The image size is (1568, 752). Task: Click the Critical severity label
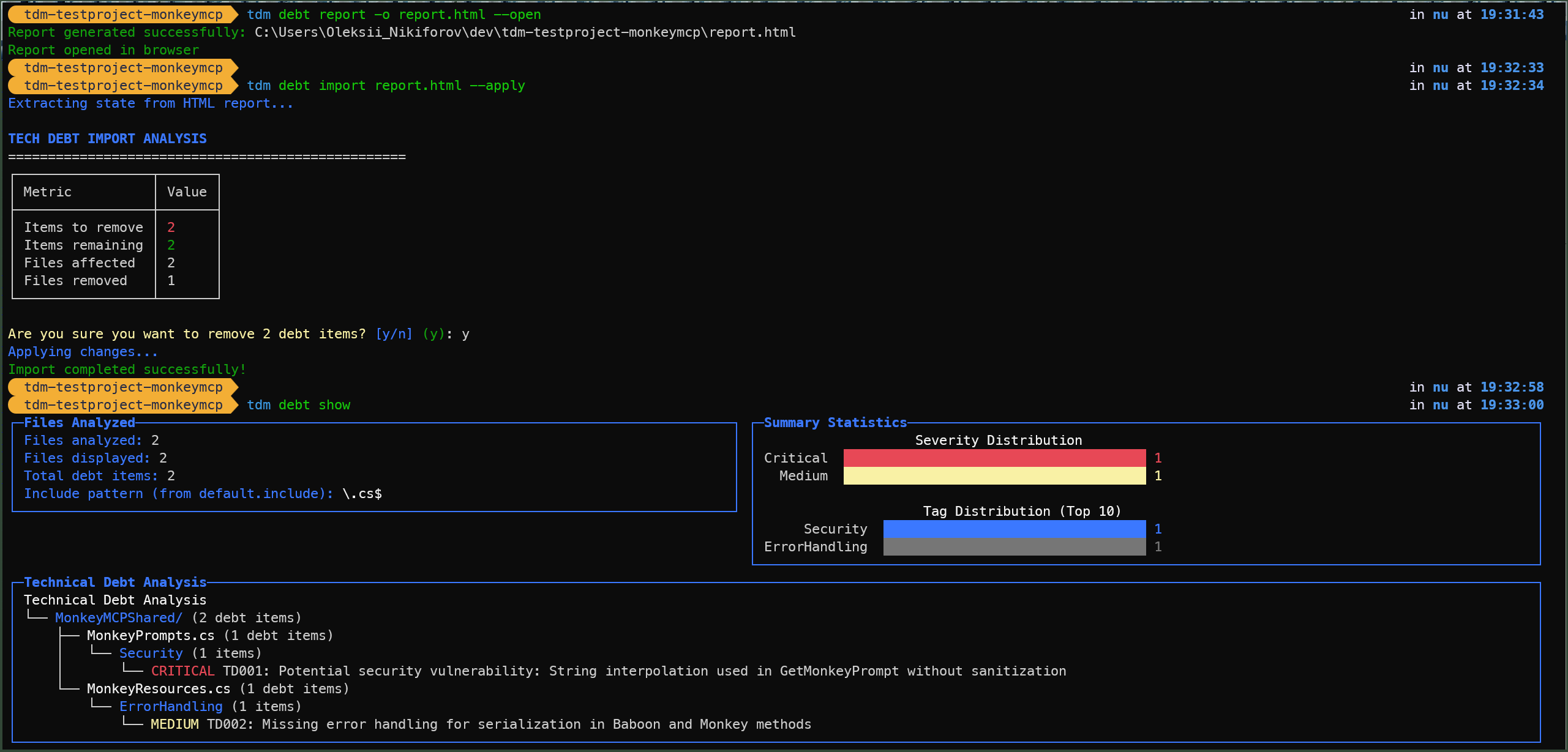(795, 458)
